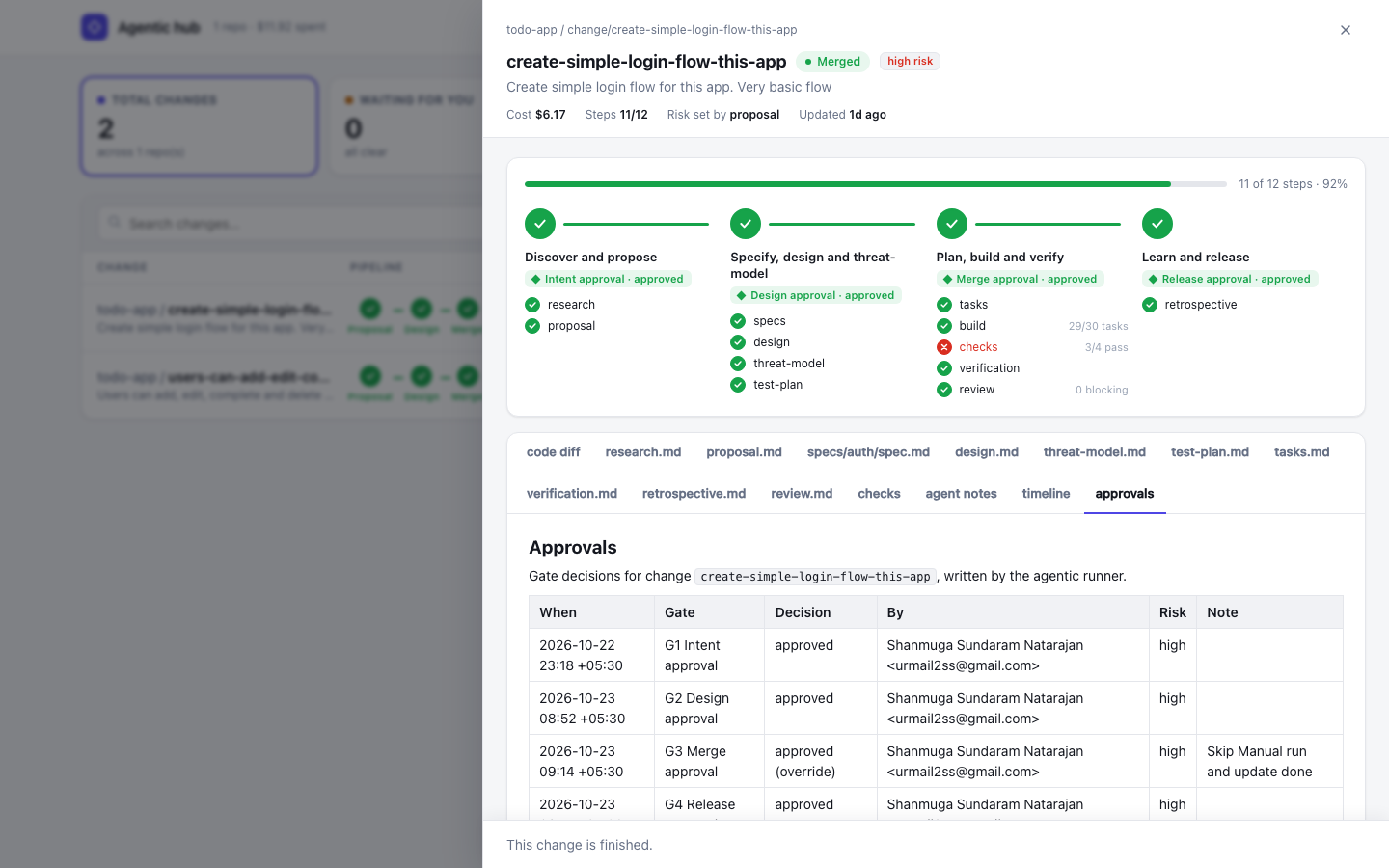
Task: Click the Merged status badge
Action: coord(832,62)
